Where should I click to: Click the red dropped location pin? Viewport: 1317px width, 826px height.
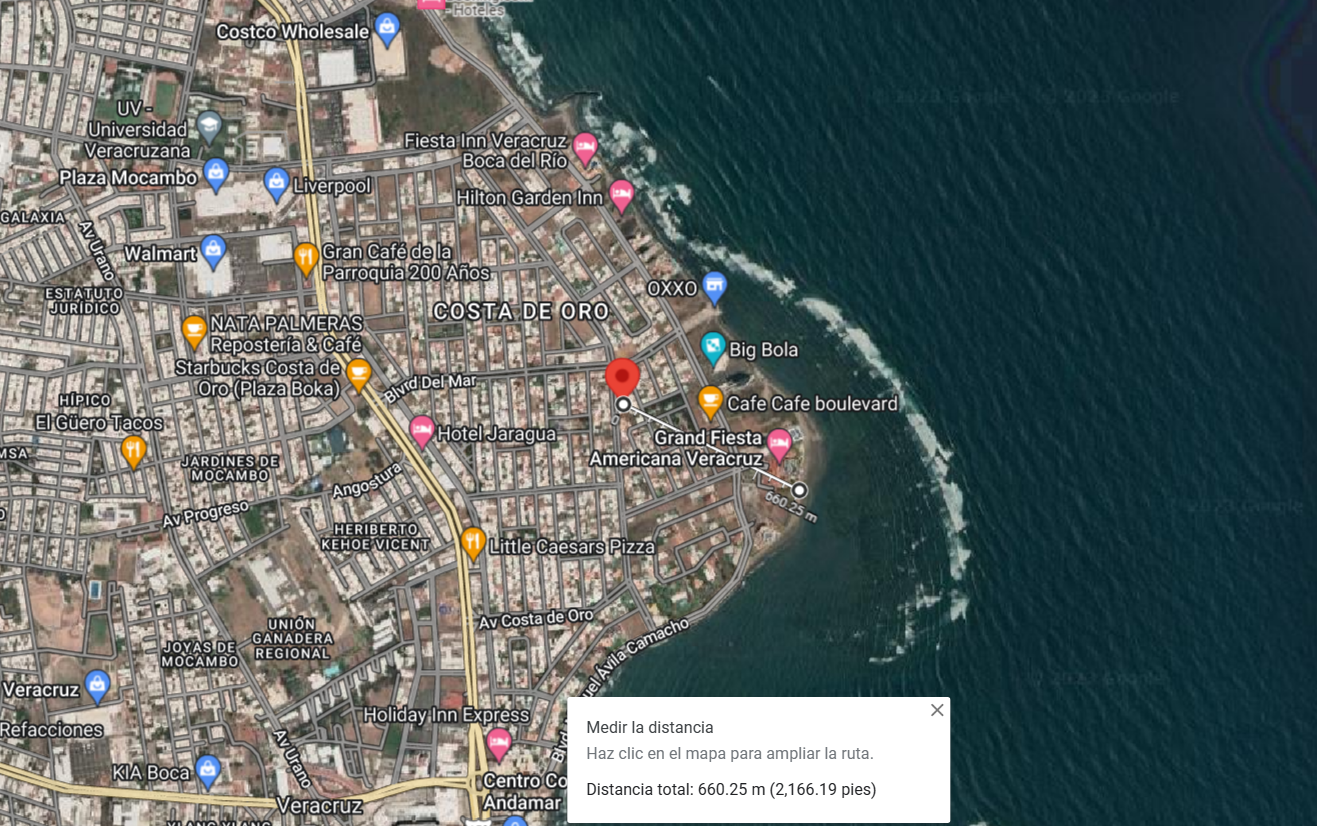click(x=623, y=378)
